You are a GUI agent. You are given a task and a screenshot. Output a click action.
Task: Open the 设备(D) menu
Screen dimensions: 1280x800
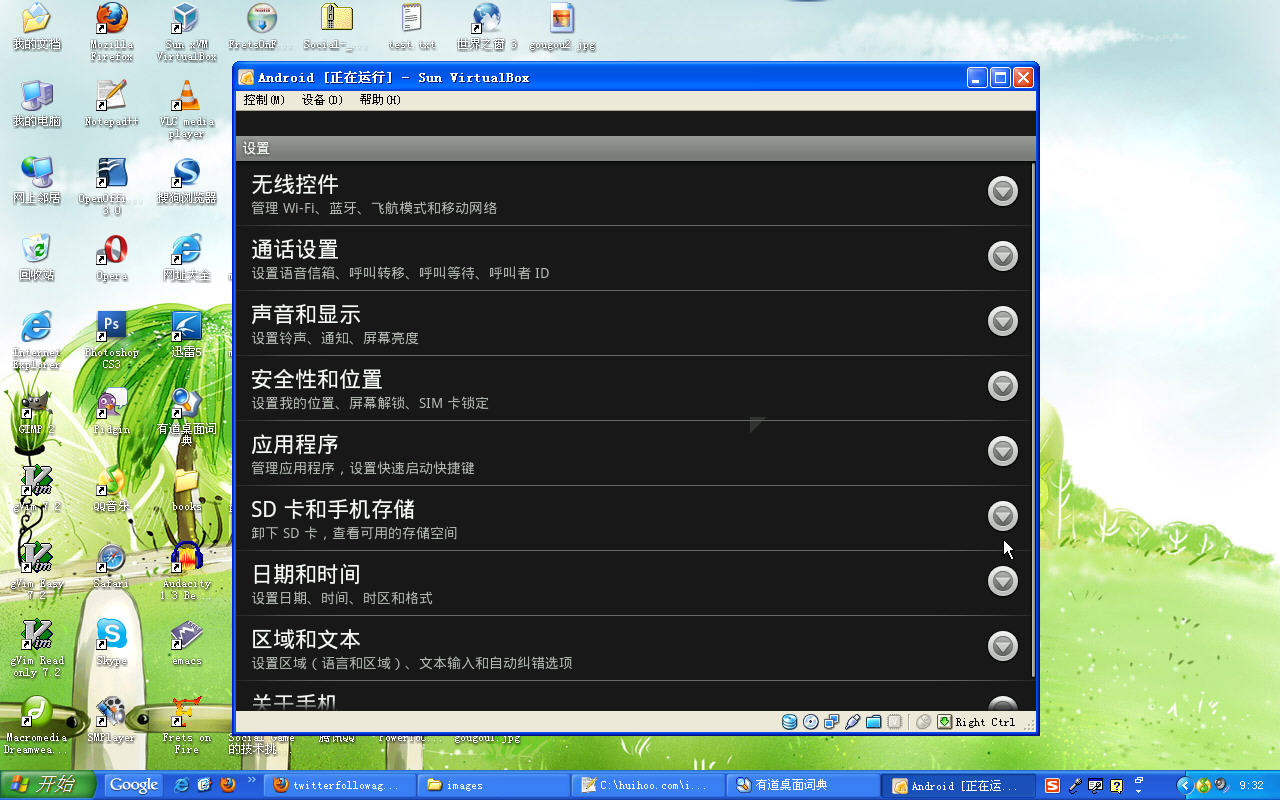[x=322, y=100]
